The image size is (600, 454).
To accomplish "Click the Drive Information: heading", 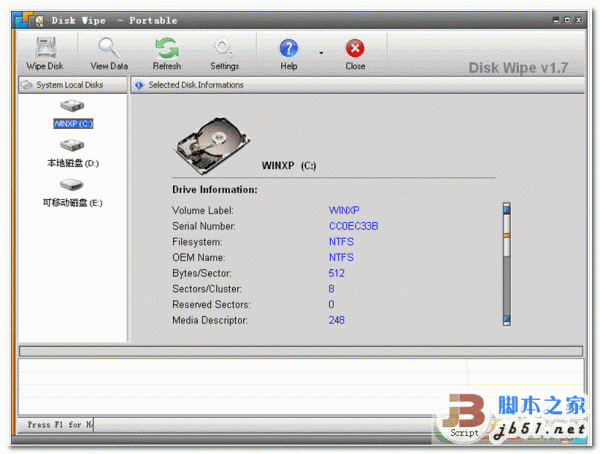I will 215,189.
